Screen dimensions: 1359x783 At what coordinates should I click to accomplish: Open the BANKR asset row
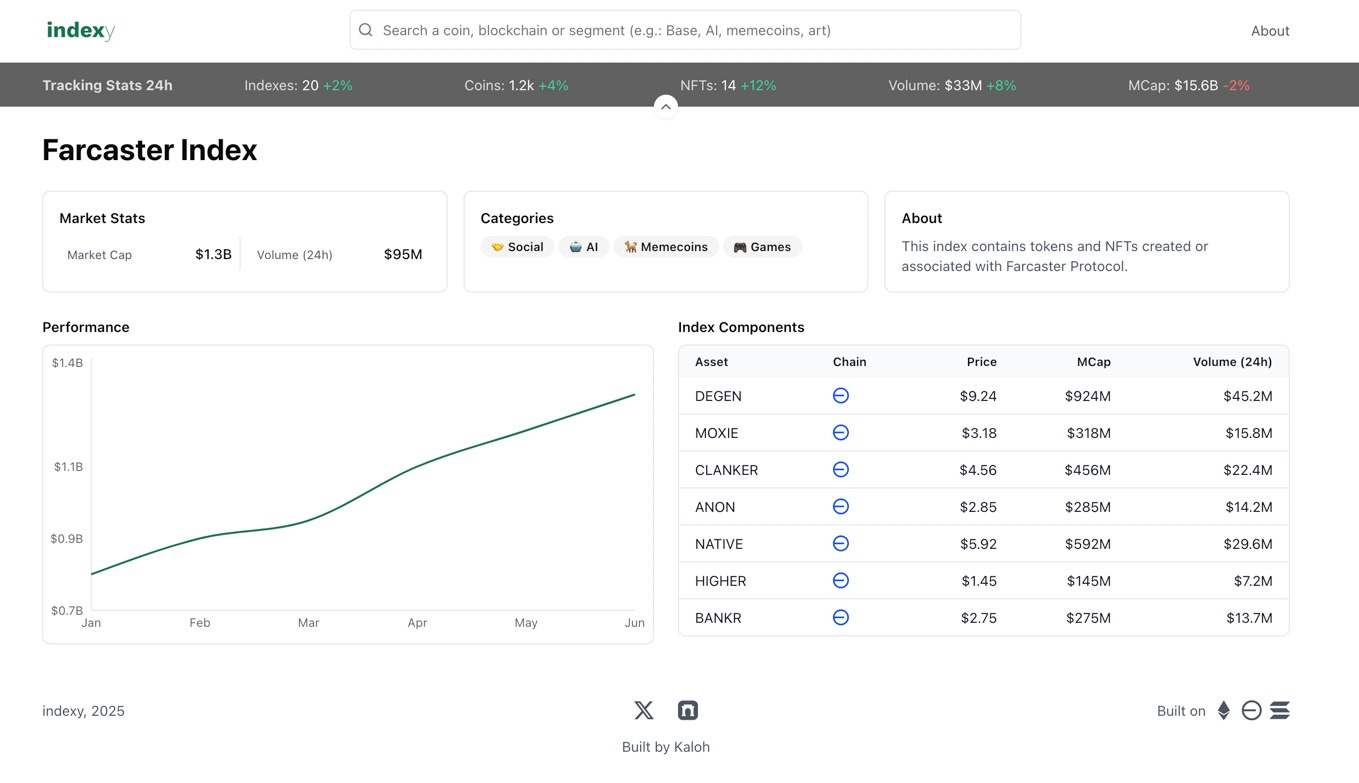pyautogui.click(x=984, y=618)
